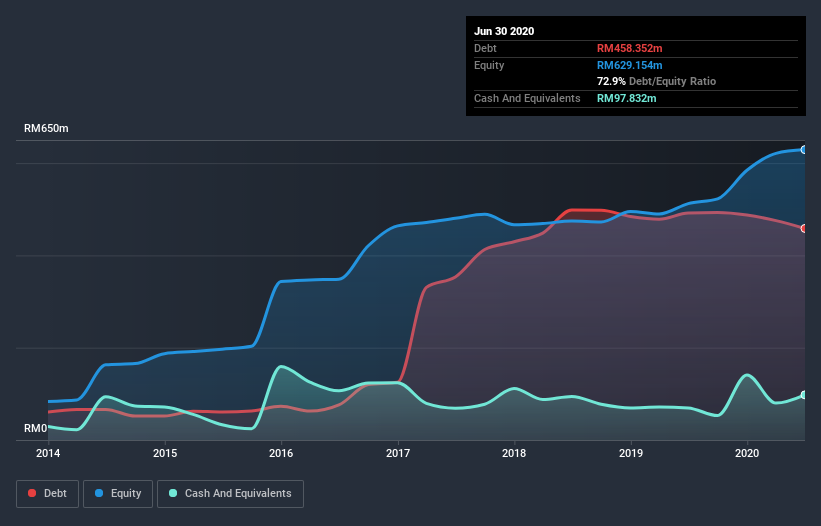Click the RM97.832m cash value
The height and width of the screenshot is (526, 821).
point(626,98)
